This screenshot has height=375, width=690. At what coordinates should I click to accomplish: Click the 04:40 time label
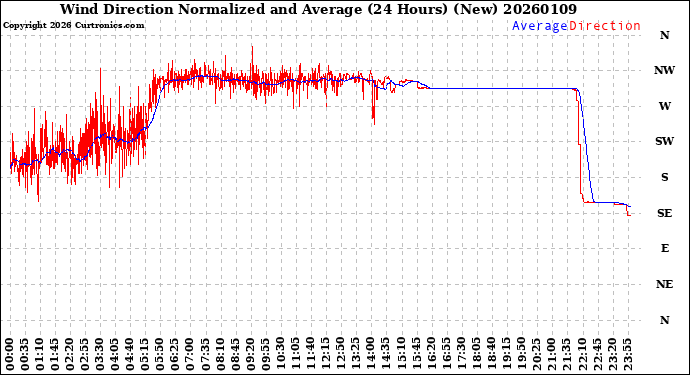click(130, 355)
